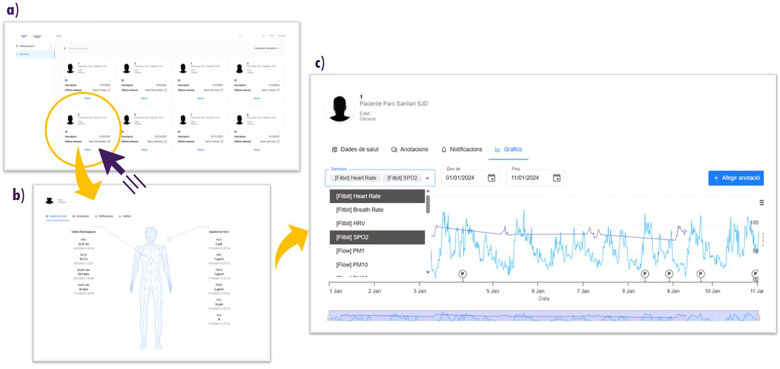Click the right handle of chart range navigator
780x369 pixels.
coord(759,317)
